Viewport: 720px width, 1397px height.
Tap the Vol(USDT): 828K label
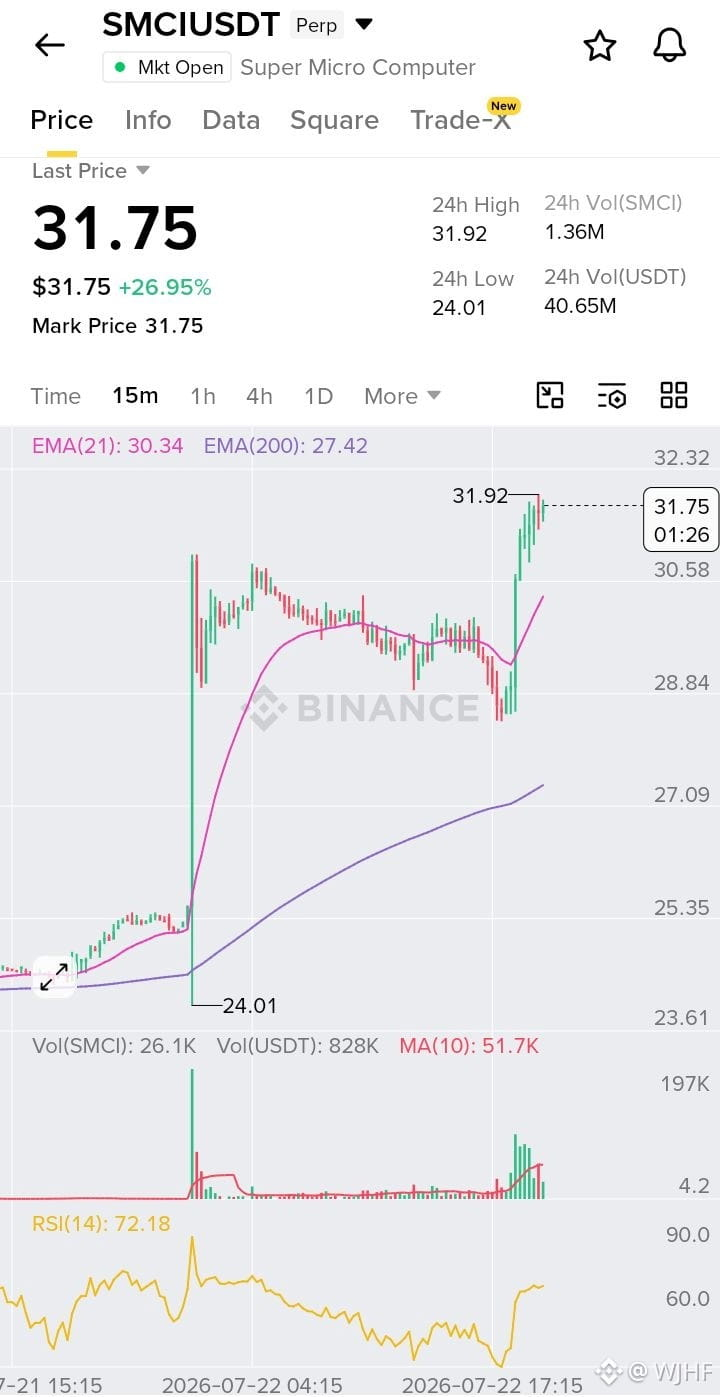tap(298, 1046)
